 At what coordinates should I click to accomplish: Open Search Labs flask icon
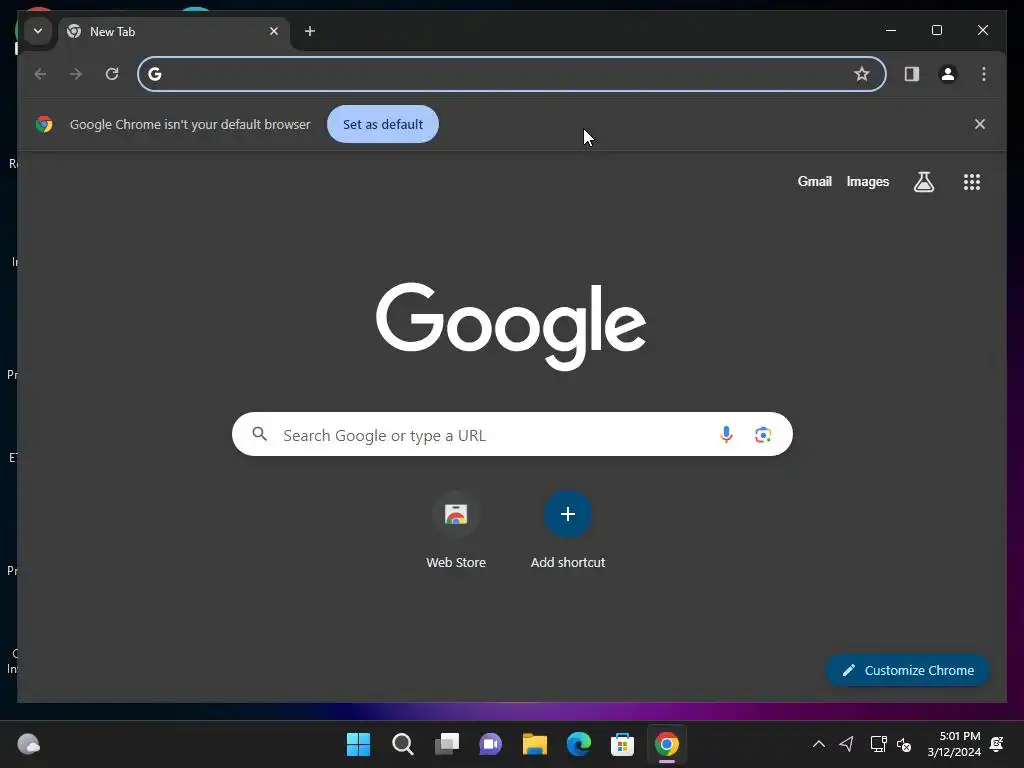tap(923, 182)
